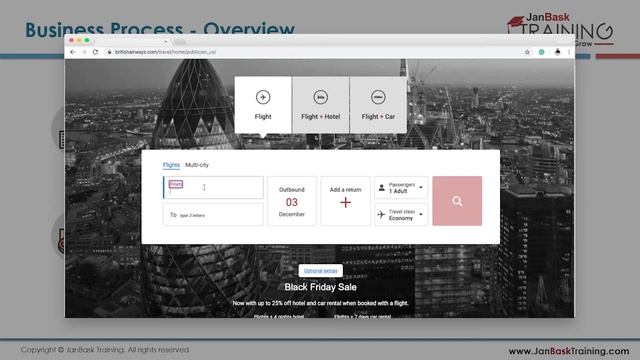Image resolution: width=640 pixels, height=360 pixels.
Task: Click the green extension icon in the toolbar
Action: click(x=542, y=52)
